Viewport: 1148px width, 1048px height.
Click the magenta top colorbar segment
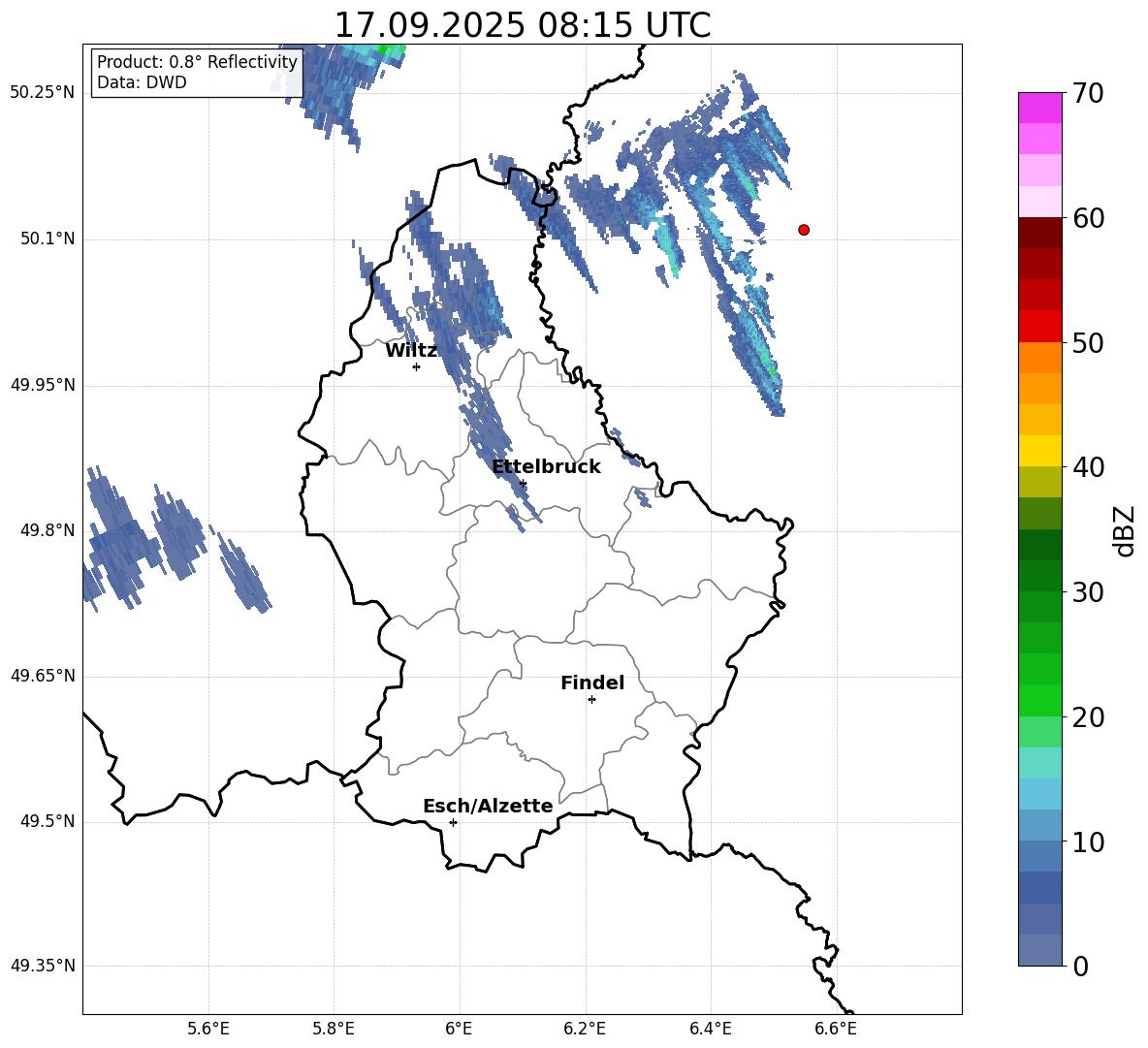[x=1040, y=108]
